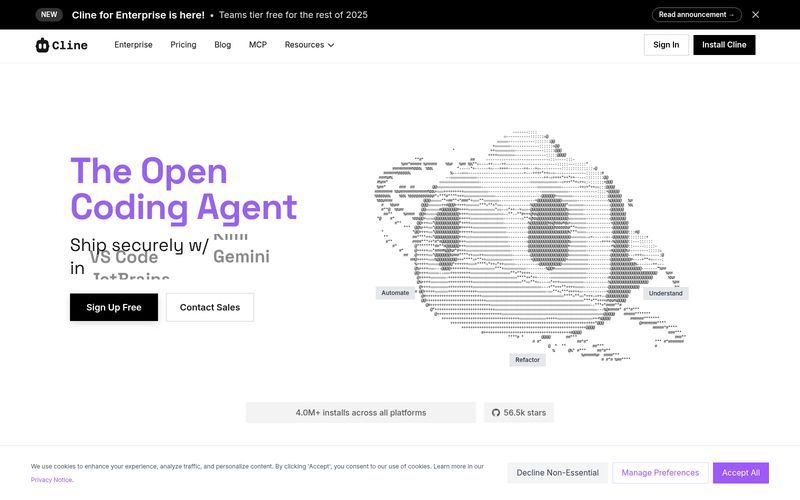Open the Blog link in navigation
This screenshot has height=500, width=800.
222,45
